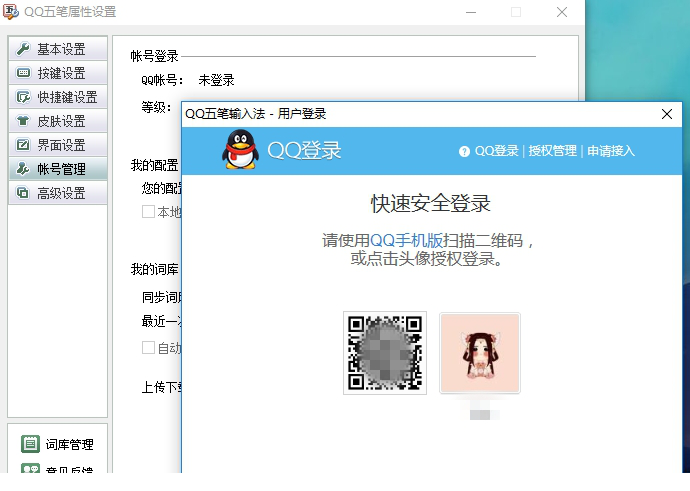Click the keyboard icon beside 按键设置
Viewport: 690px width, 491px height.
22,73
